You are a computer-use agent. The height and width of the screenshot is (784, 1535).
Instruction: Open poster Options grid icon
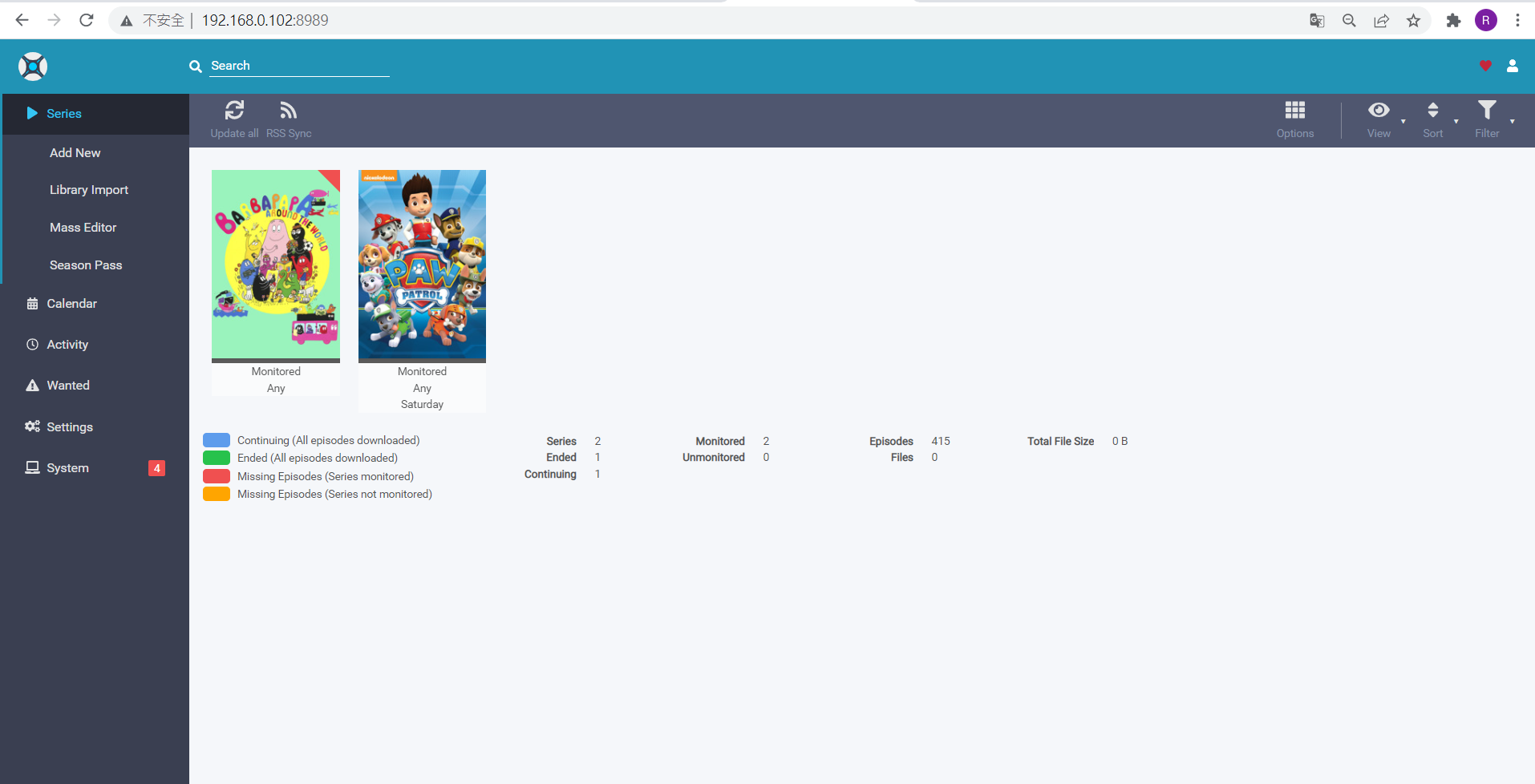click(x=1295, y=111)
